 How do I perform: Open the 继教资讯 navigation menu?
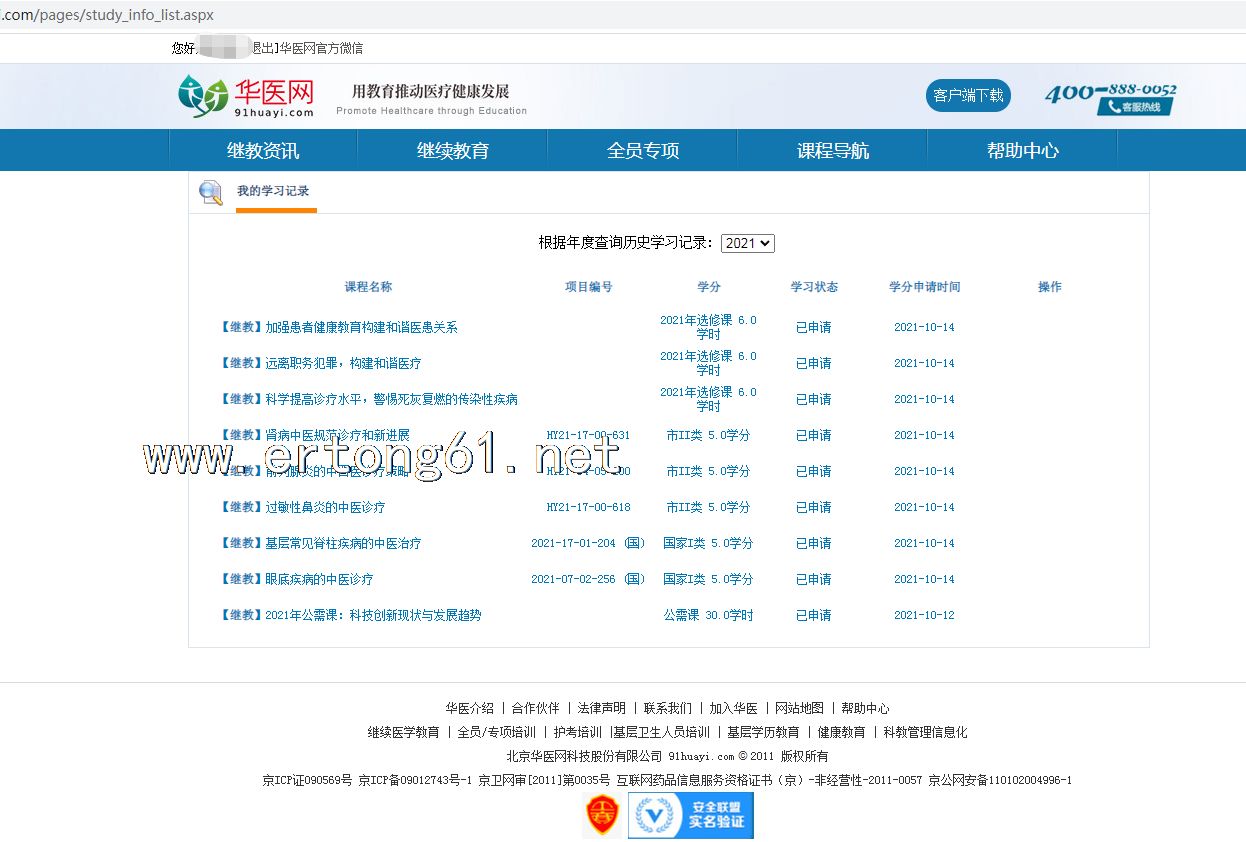(263, 151)
